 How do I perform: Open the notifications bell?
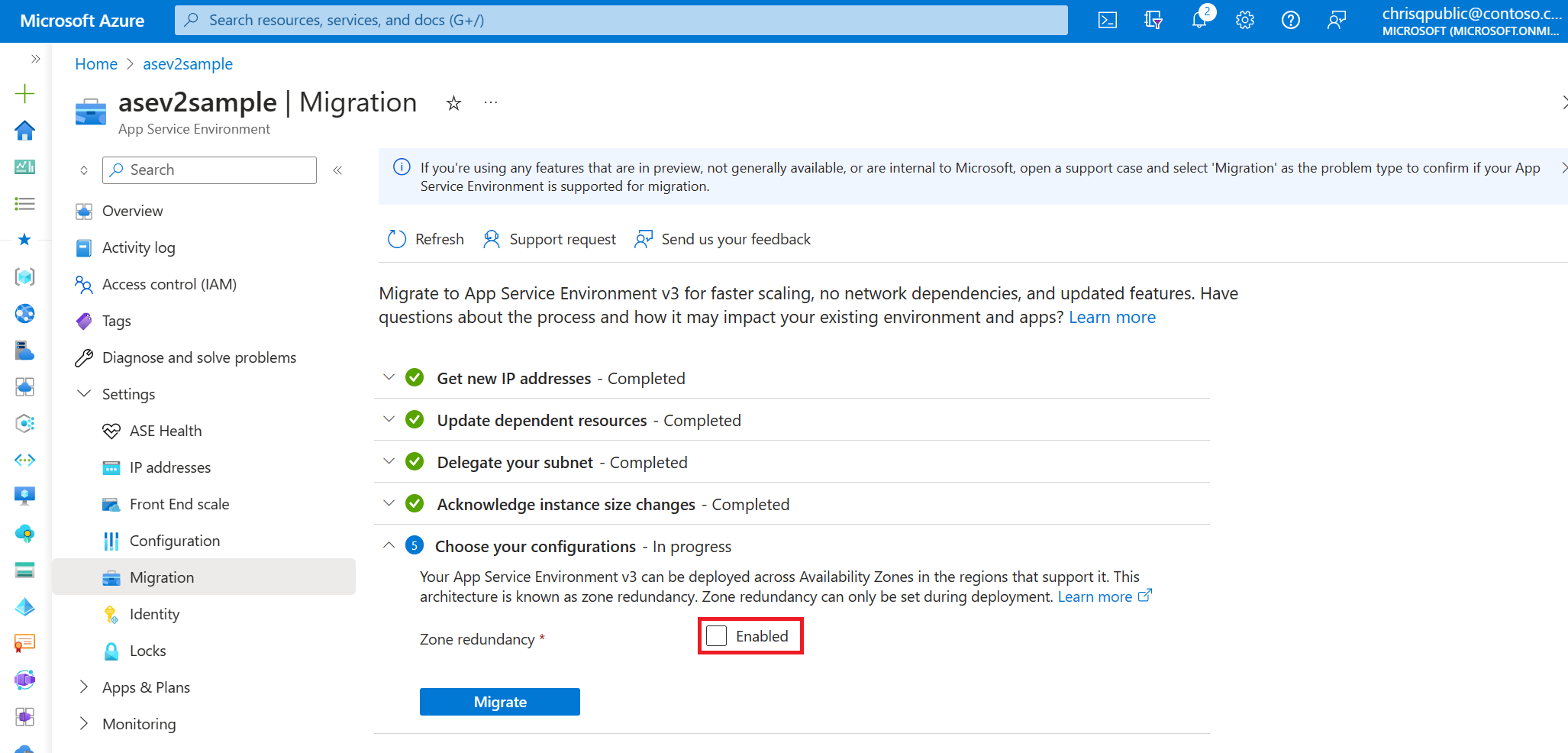[x=1199, y=21]
